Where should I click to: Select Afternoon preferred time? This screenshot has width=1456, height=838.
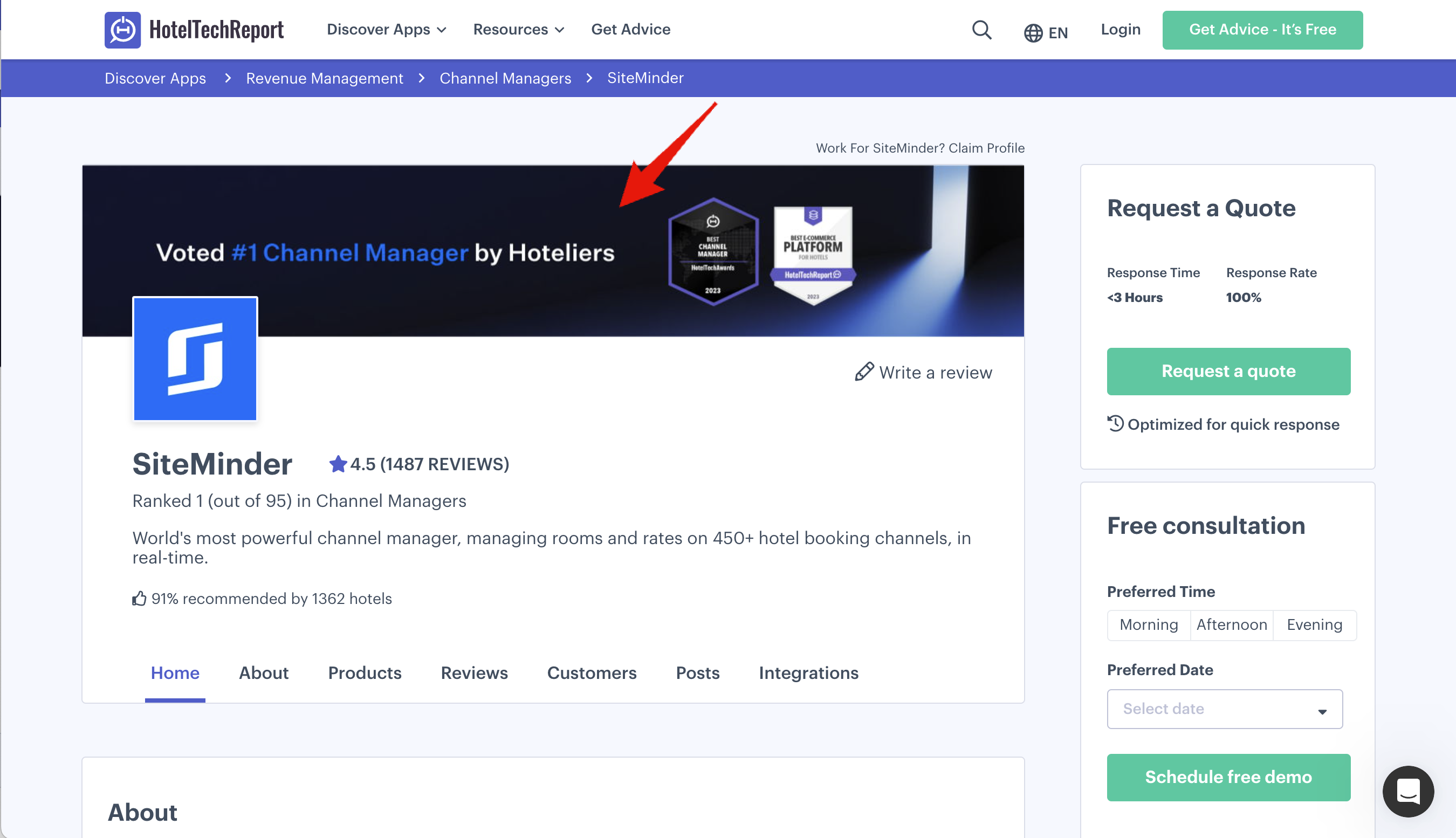click(1232, 625)
